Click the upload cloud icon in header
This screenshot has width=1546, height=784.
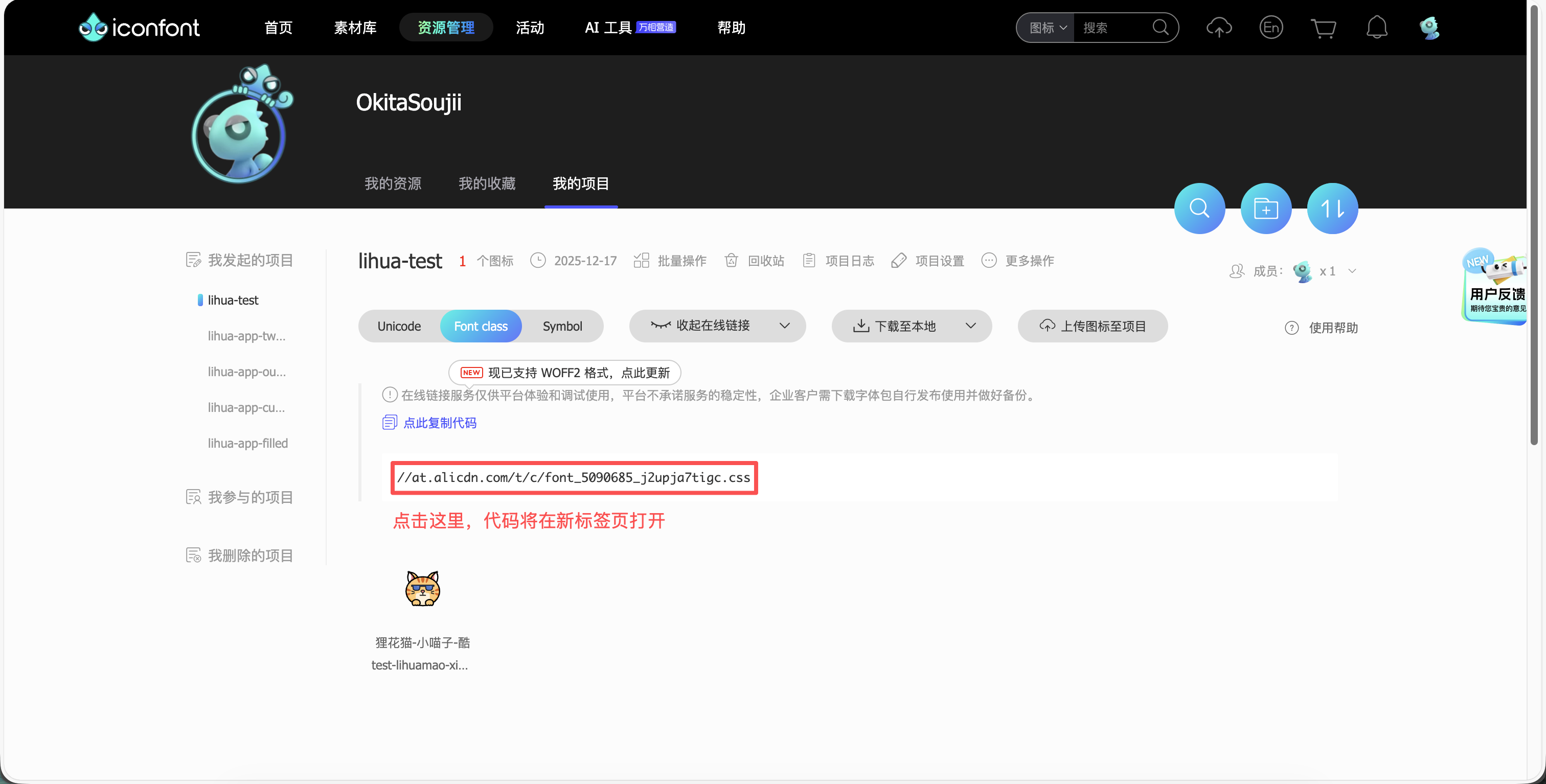click(1218, 28)
